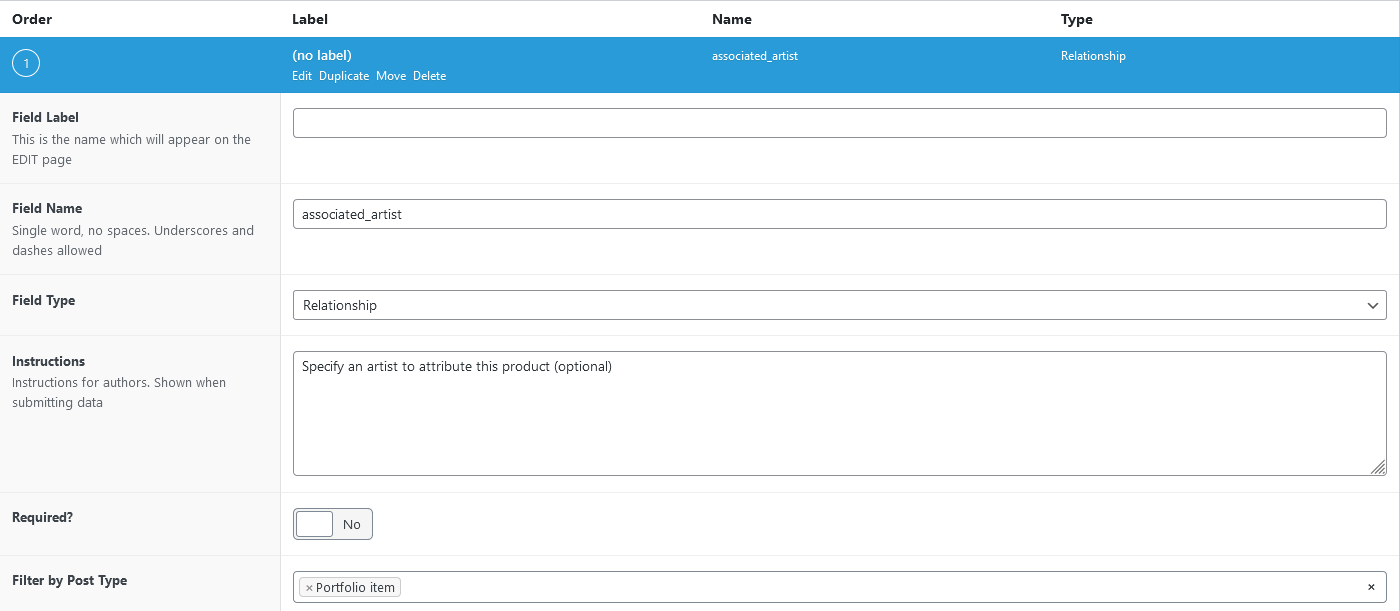This screenshot has width=1400, height=611.
Task: Click inside the empty Field Label input
Action: 839,122
